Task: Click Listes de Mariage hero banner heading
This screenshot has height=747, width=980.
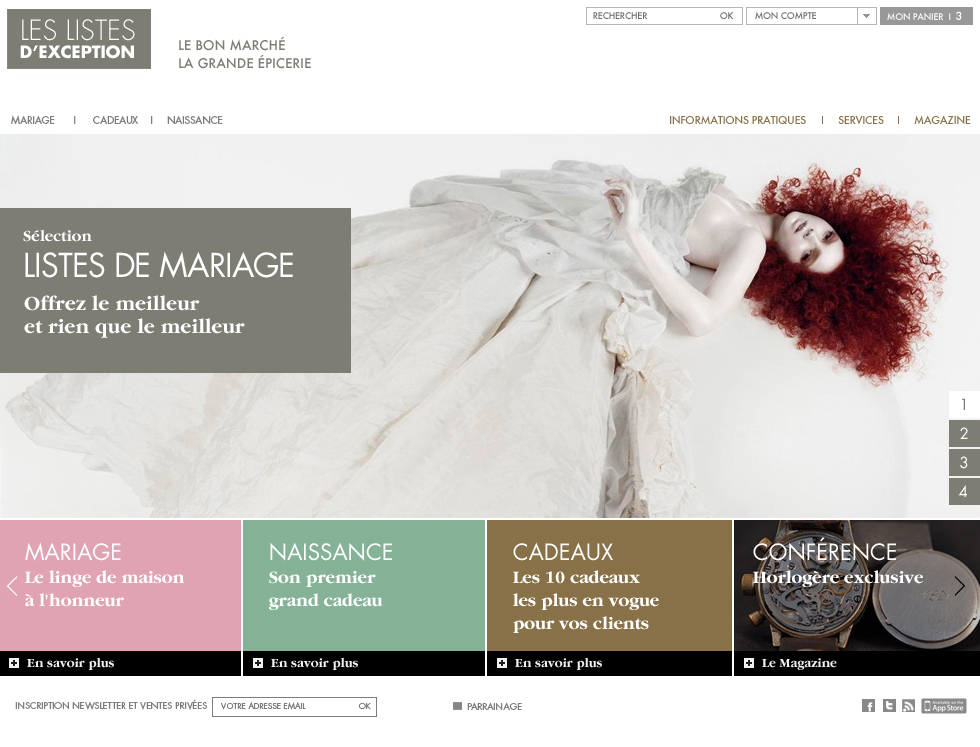Action: coord(159,265)
